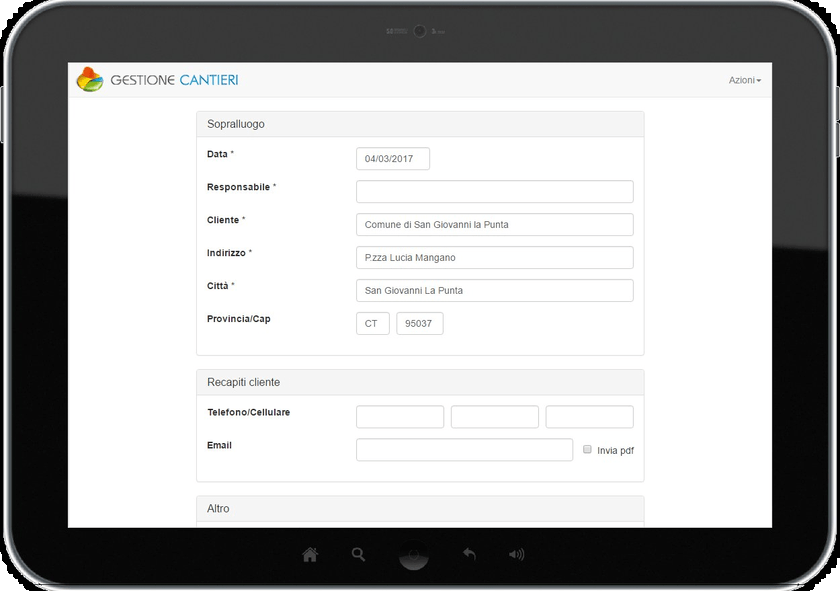Click the third Telefono/Cellulare field
840x591 pixels.
pos(589,417)
